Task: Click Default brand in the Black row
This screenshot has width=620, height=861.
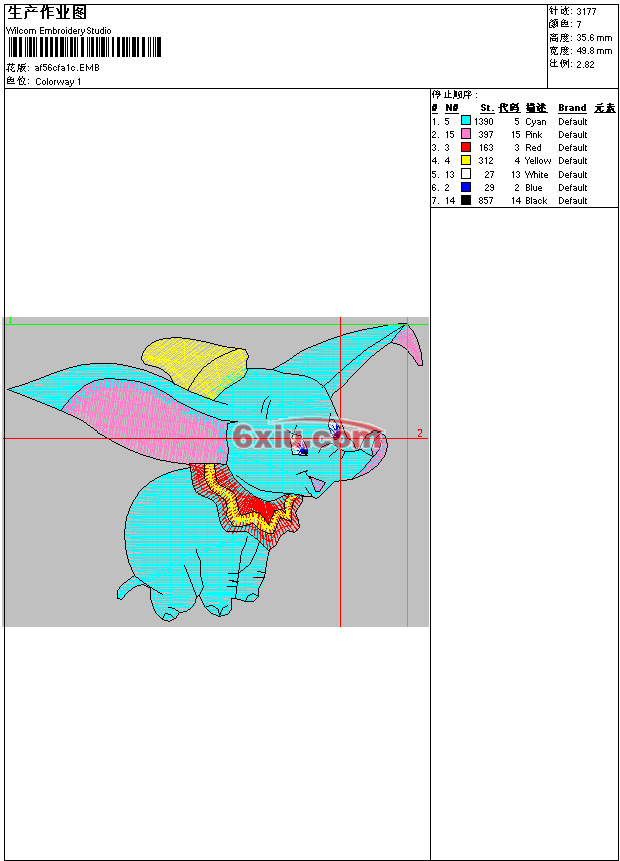Action: pyautogui.click(x=573, y=201)
